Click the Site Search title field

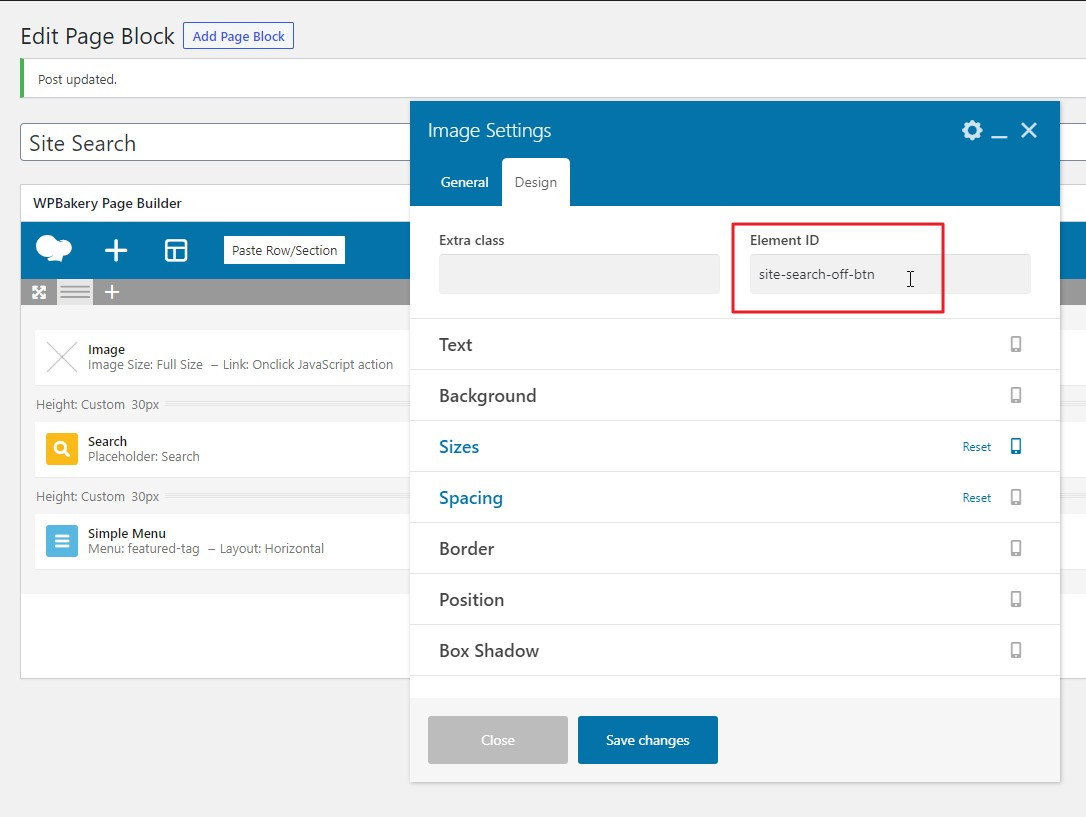[x=215, y=143]
